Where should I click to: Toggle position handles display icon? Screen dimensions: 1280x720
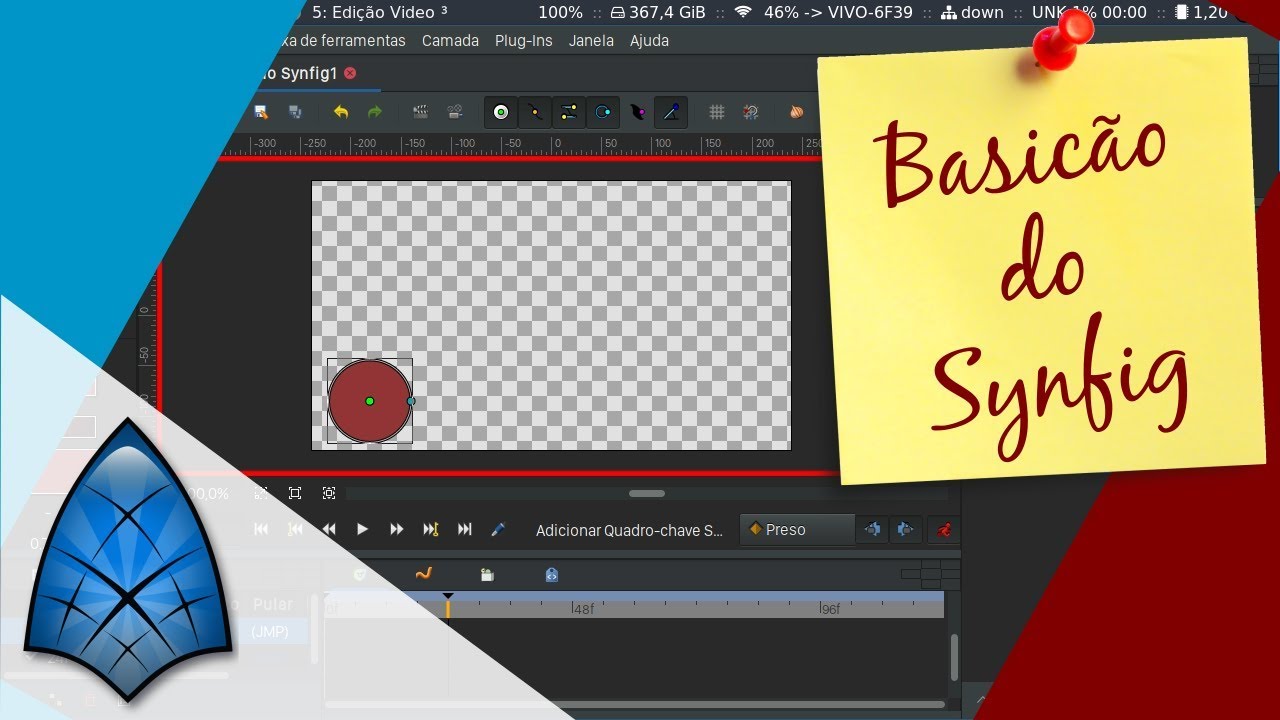pos(501,112)
